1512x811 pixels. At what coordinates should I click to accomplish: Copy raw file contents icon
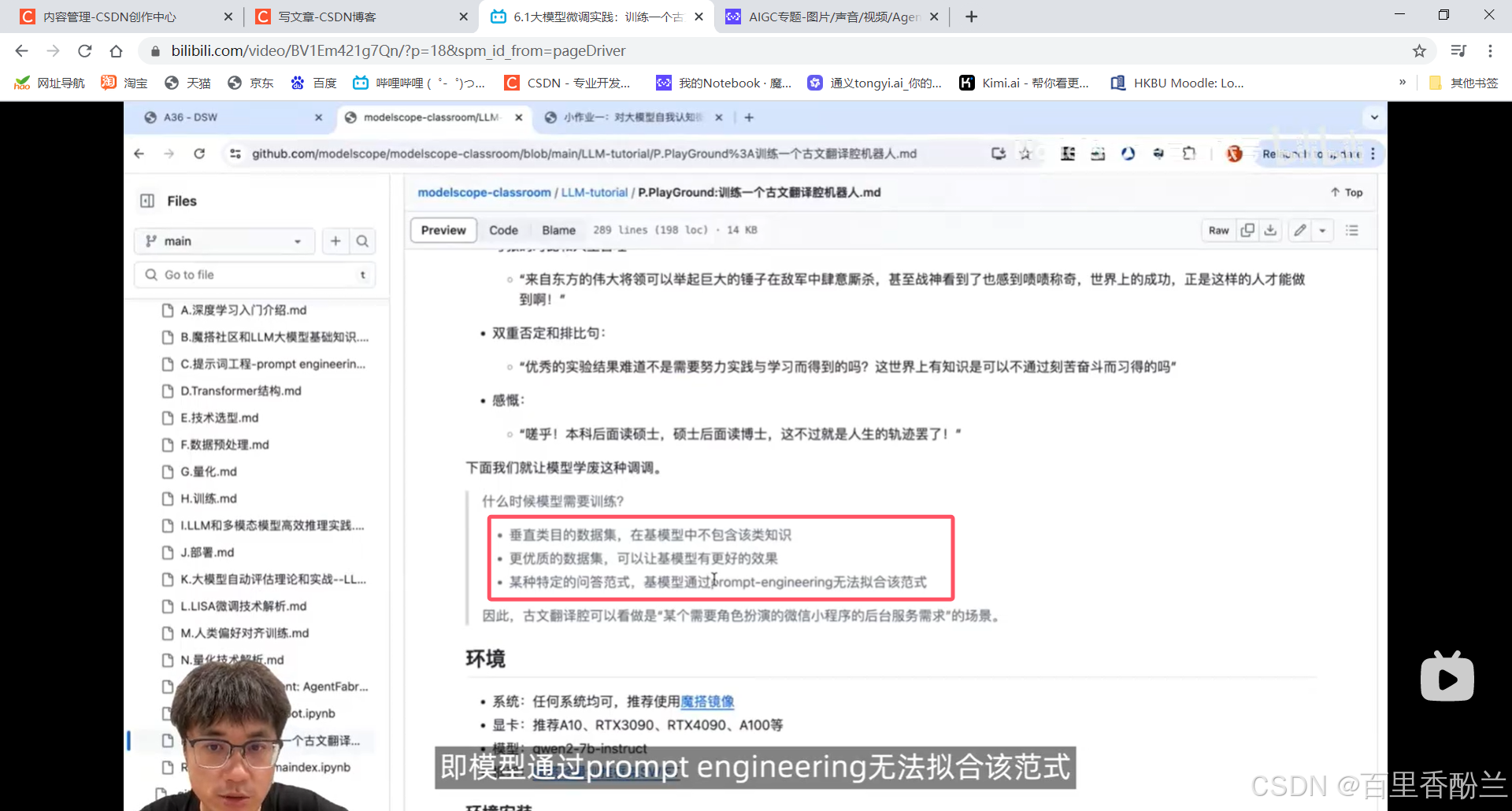(x=1247, y=230)
